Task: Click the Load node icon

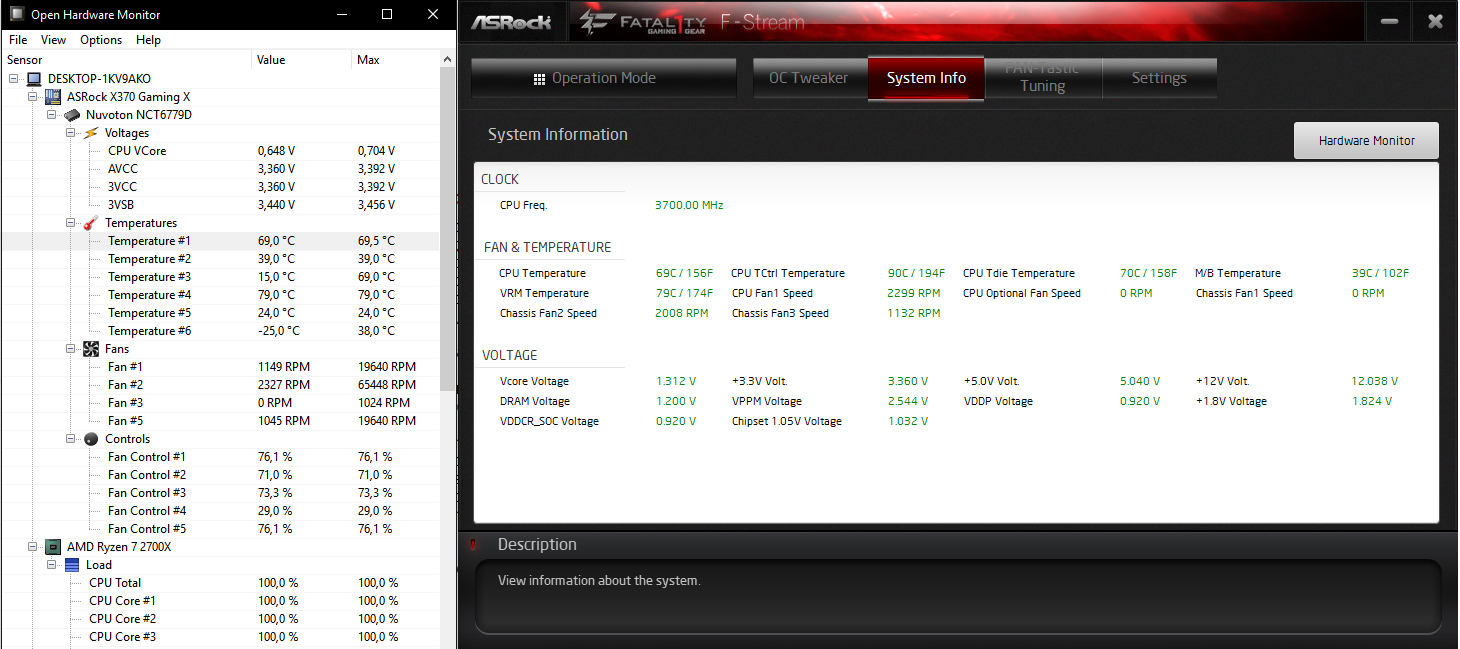Action: click(x=72, y=565)
